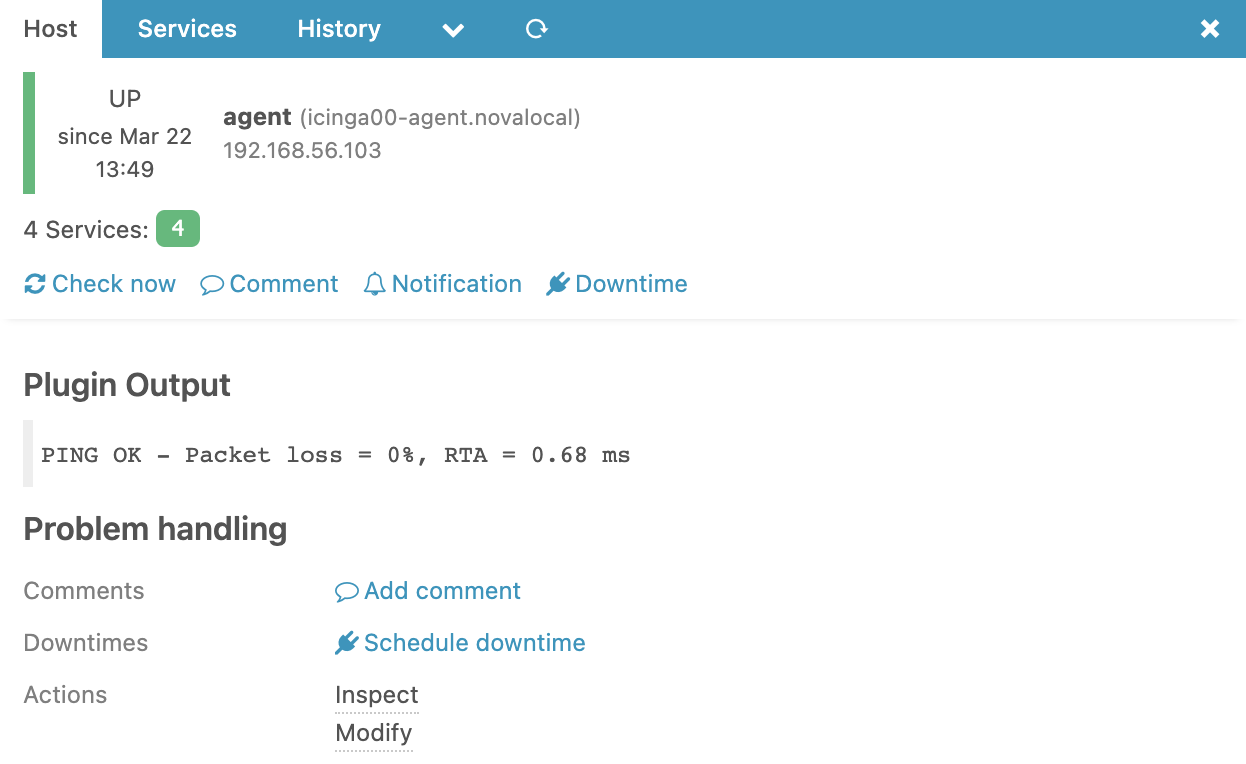The width and height of the screenshot is (1246, 764).
Task: Close the host detail panel
Action: [1210, 29]
